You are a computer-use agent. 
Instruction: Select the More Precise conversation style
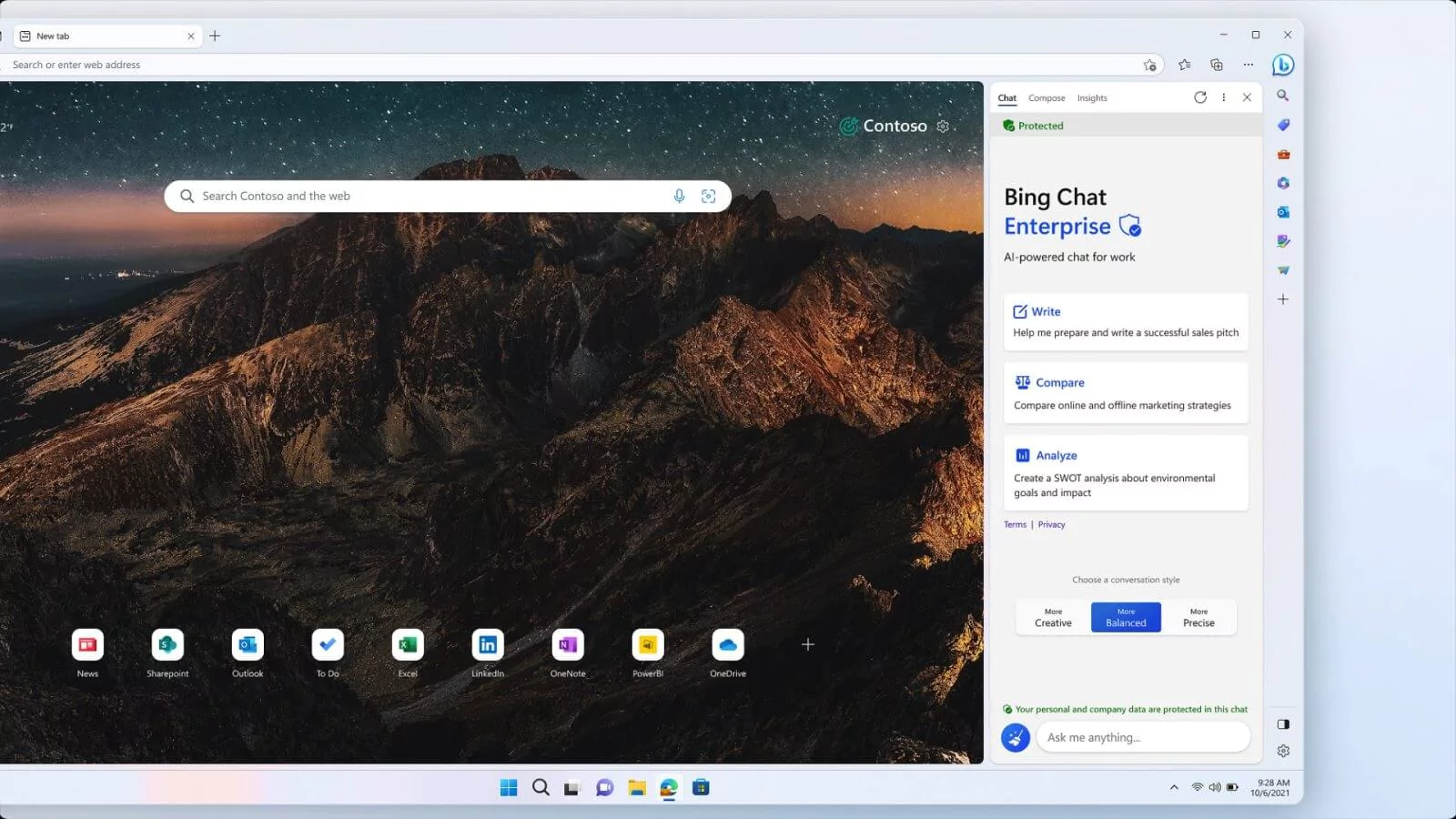point(1198,617)
